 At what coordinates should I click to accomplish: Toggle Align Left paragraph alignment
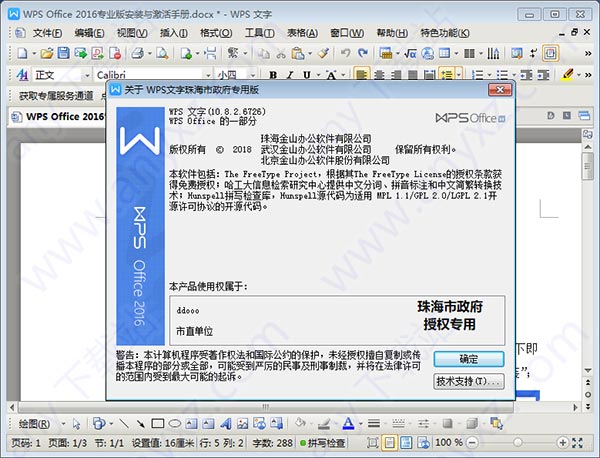coord(362,75)
